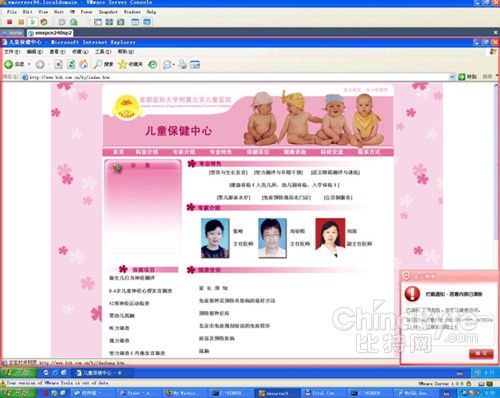Expand the IE address bar history dropdown

452,77
